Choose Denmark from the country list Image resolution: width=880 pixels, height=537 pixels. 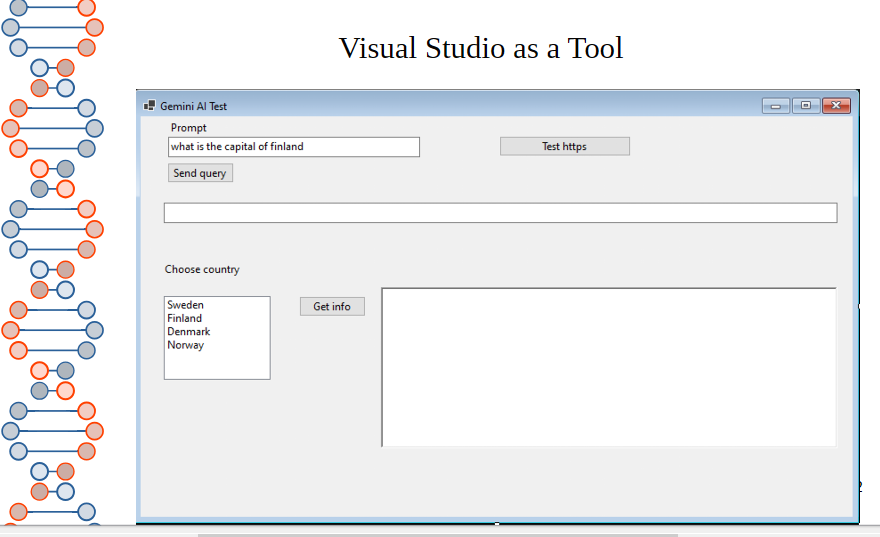(189, 331)
